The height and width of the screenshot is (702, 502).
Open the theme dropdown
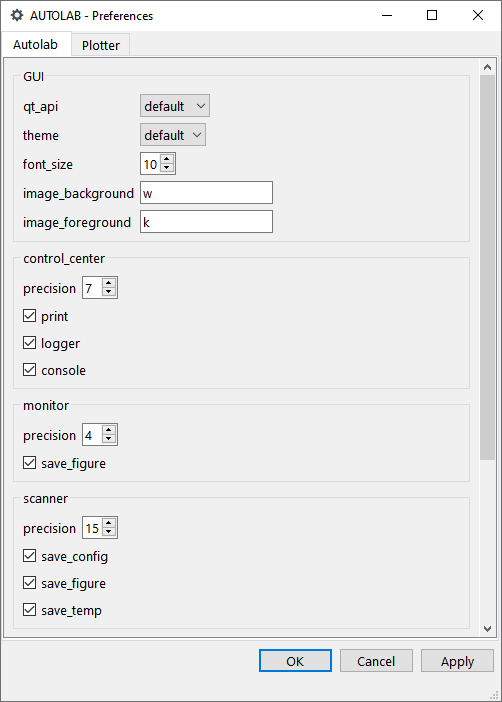173,135
